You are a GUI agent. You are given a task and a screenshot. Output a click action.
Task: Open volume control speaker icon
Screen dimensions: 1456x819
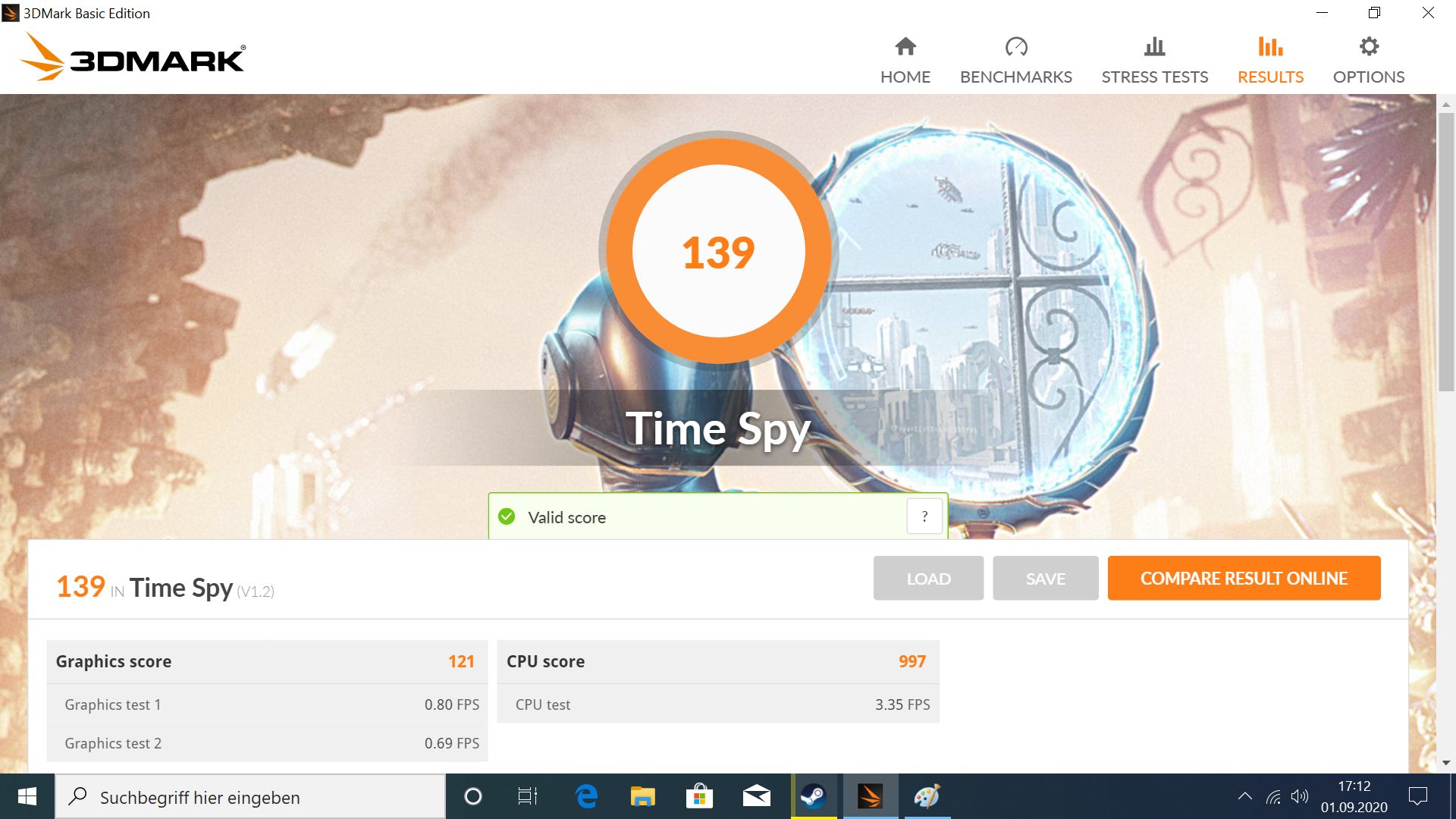tap(1300, 796)
